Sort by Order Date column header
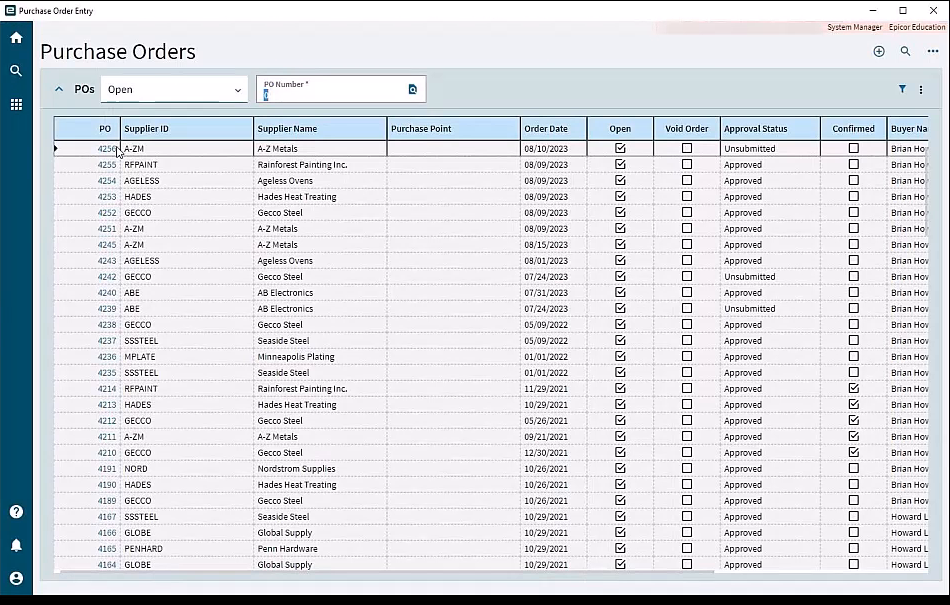950x605 pixels. pos(553,128)
